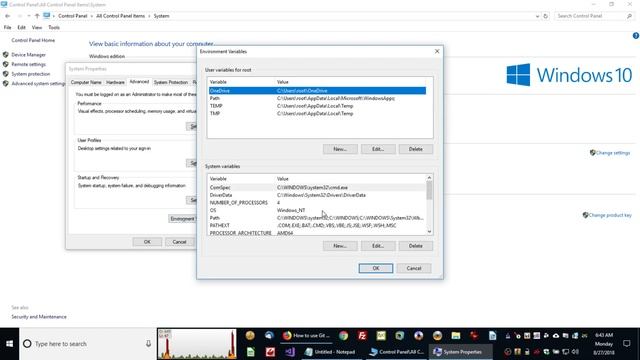Go back with the Control Panel back arrow
Image resolution: width=640 pixels, height=360 pixels.
click(8, 16)
